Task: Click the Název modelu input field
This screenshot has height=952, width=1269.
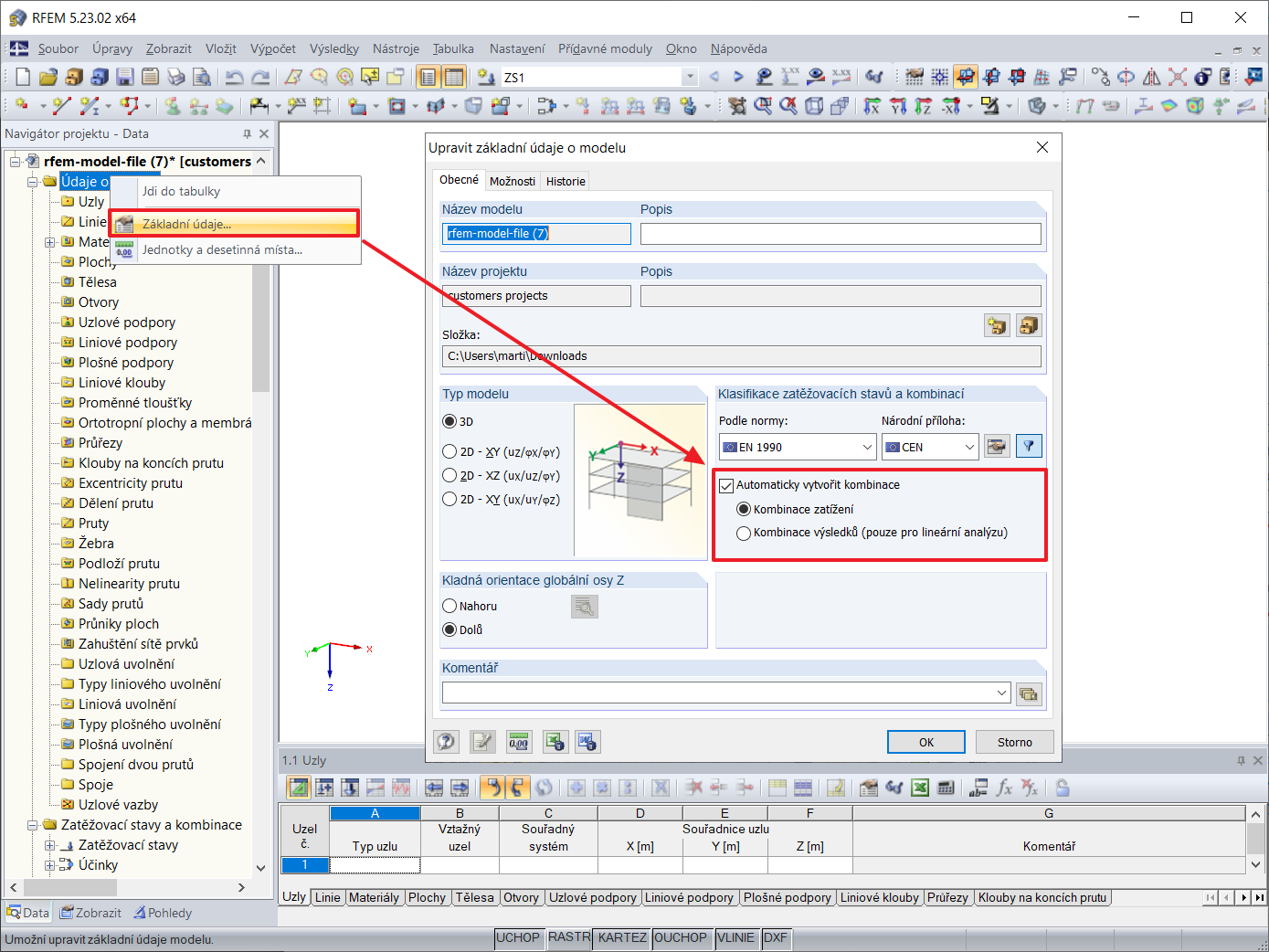Action: tap(536, 234)
